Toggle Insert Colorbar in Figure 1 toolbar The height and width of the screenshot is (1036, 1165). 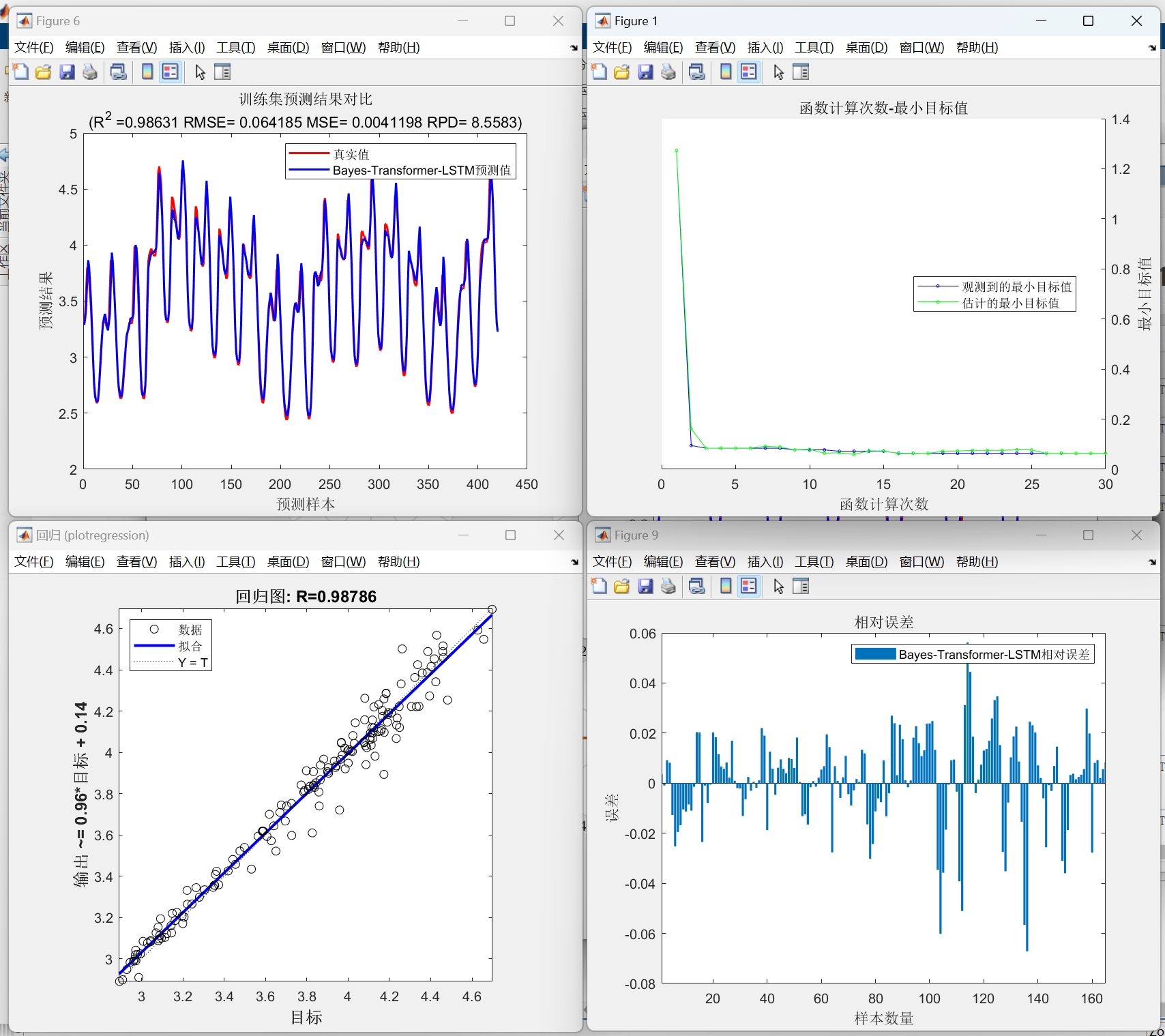[x=726, y=72]
